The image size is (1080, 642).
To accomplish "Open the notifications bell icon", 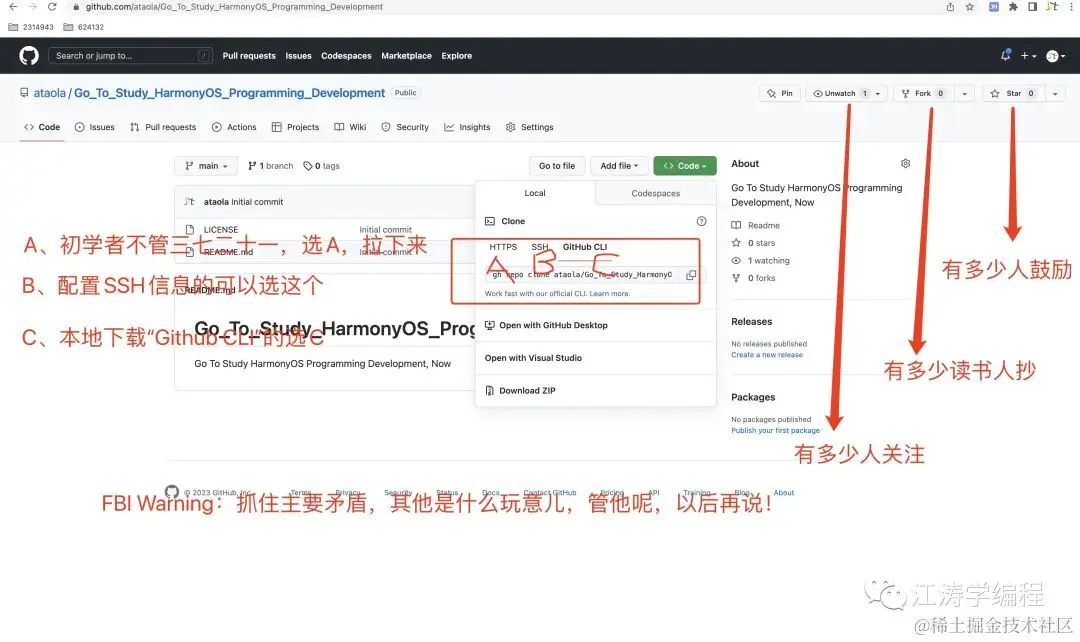I will click(1005, 56).
